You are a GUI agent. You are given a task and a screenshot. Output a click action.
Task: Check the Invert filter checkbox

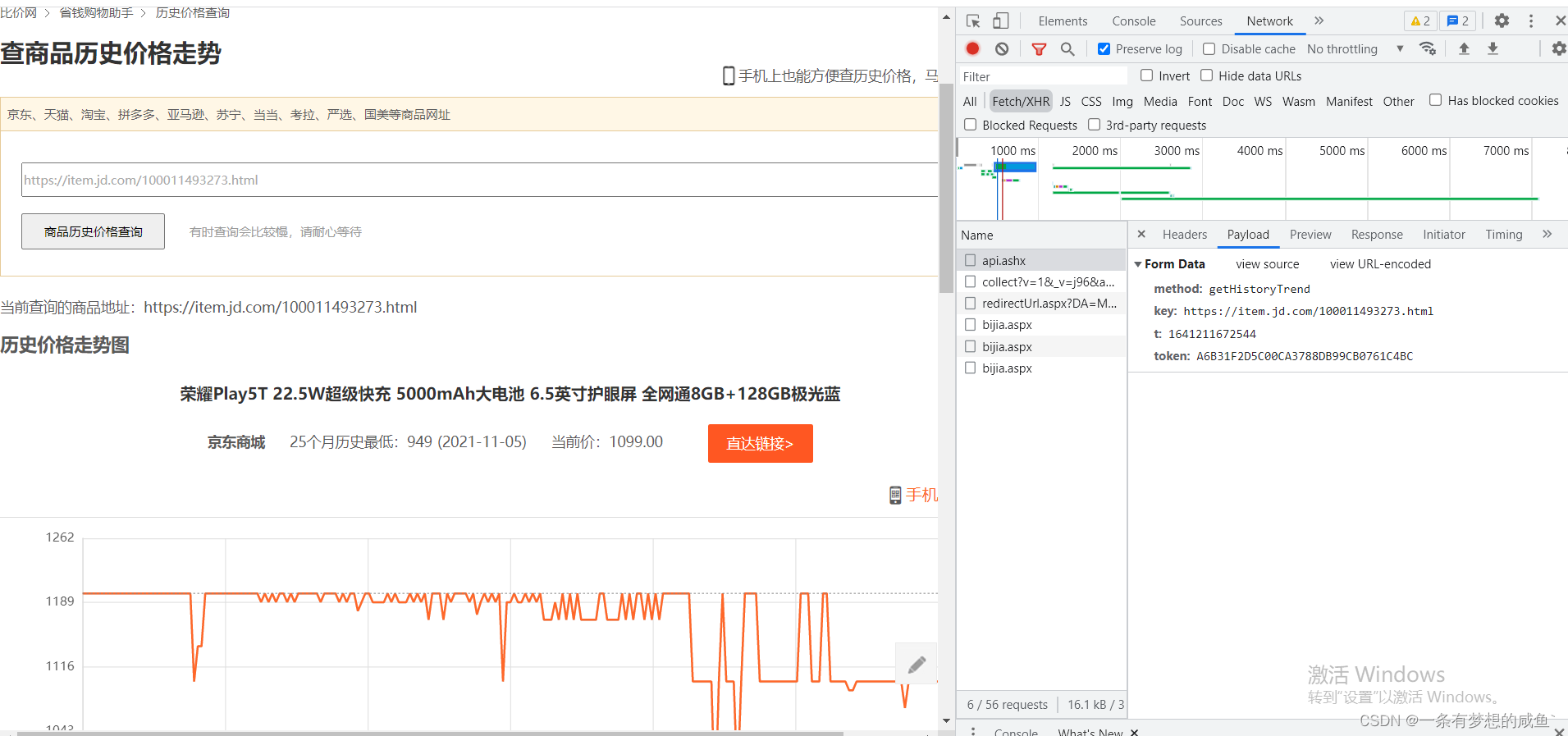[x=1146, y=75]
